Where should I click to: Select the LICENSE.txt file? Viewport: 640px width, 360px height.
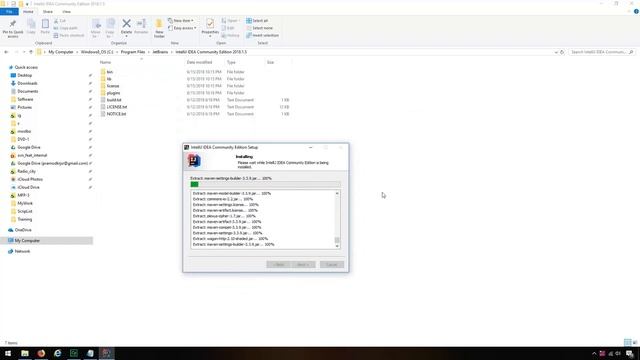pos(117,107)
